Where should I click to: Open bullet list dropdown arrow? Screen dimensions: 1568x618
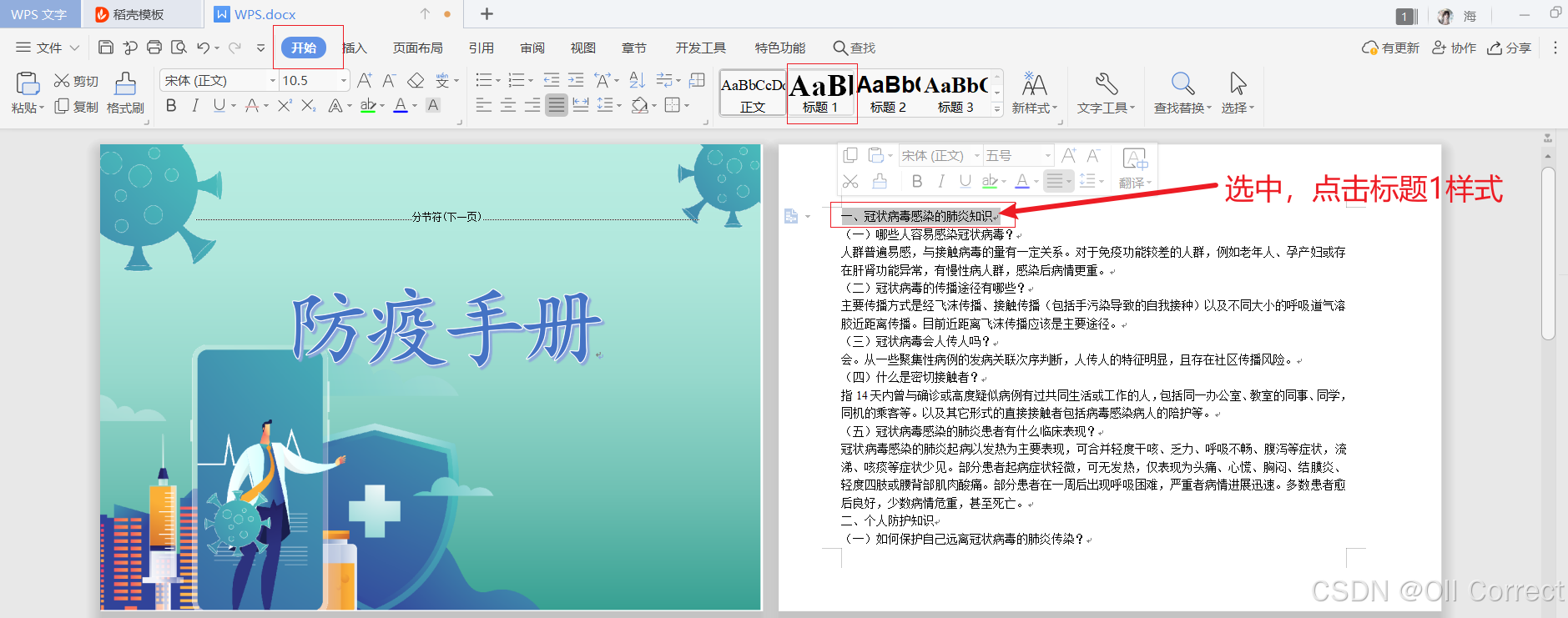[498, 81]
